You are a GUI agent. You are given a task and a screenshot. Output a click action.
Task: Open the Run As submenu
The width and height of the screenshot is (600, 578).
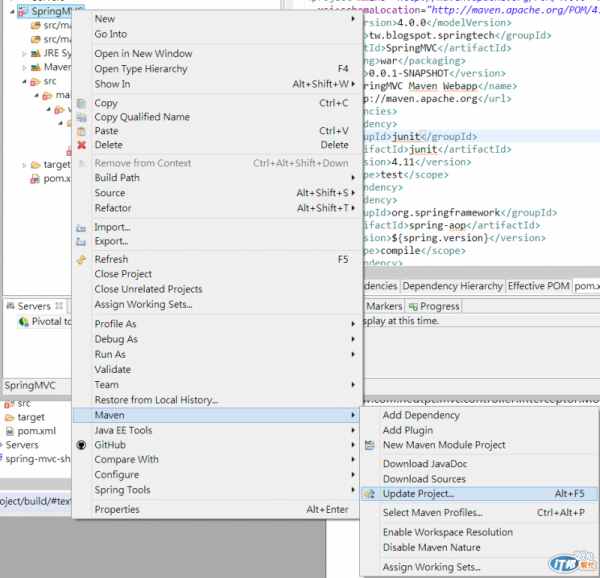(215, 354)
